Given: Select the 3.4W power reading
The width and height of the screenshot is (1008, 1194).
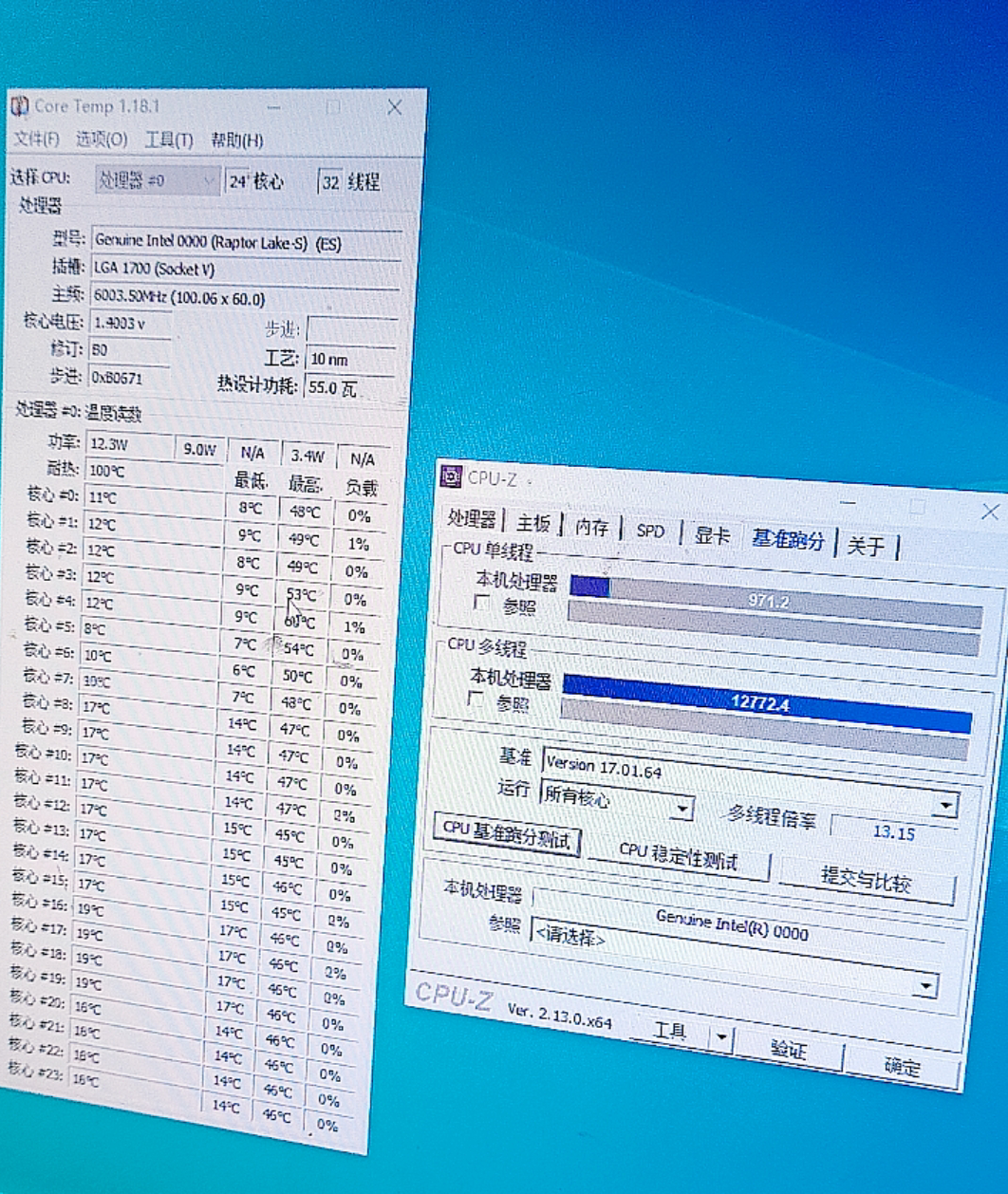Looking at the screenshot, I should [308, 457].
